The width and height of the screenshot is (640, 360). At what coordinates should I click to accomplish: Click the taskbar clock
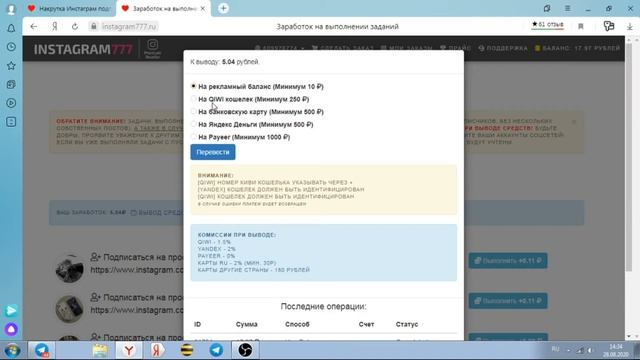(616, 350)
